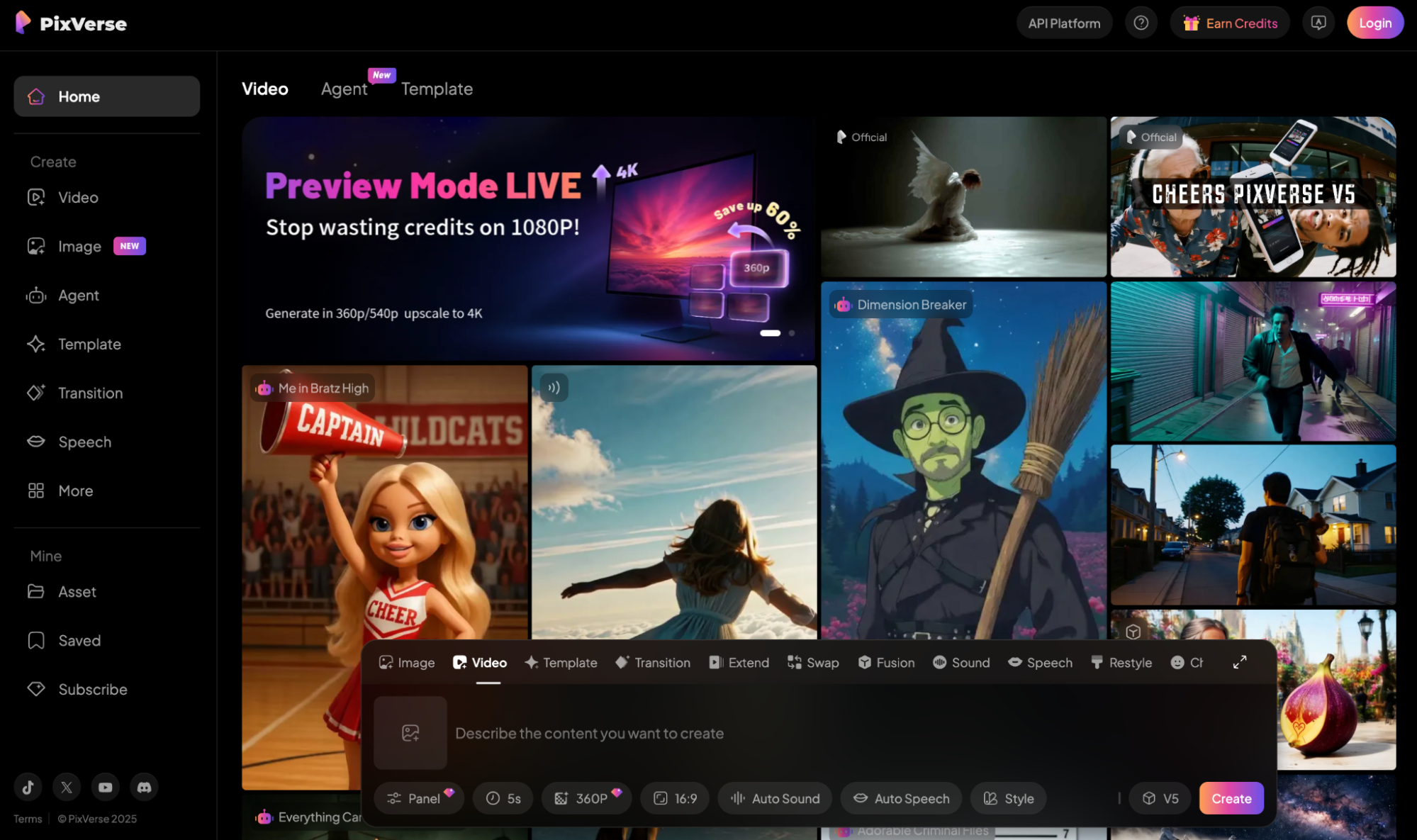Toggle Auto Sound option
The height and width of the screenshot is (840, 1417).
pos(775,798)
